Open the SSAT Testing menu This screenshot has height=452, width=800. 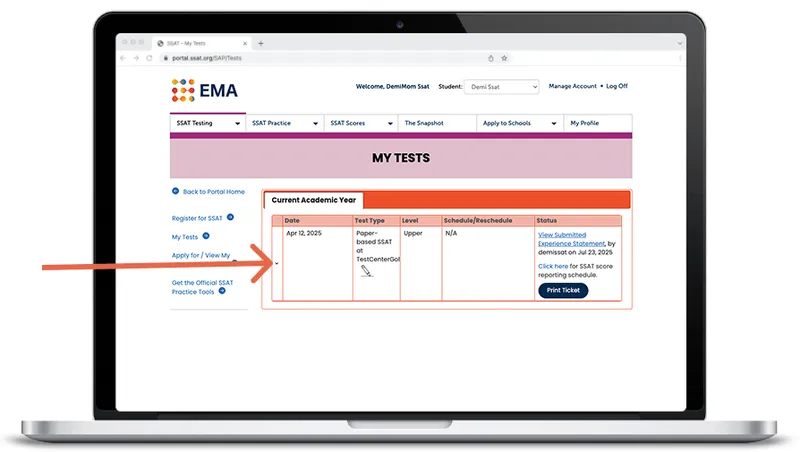tap(208, 123)
